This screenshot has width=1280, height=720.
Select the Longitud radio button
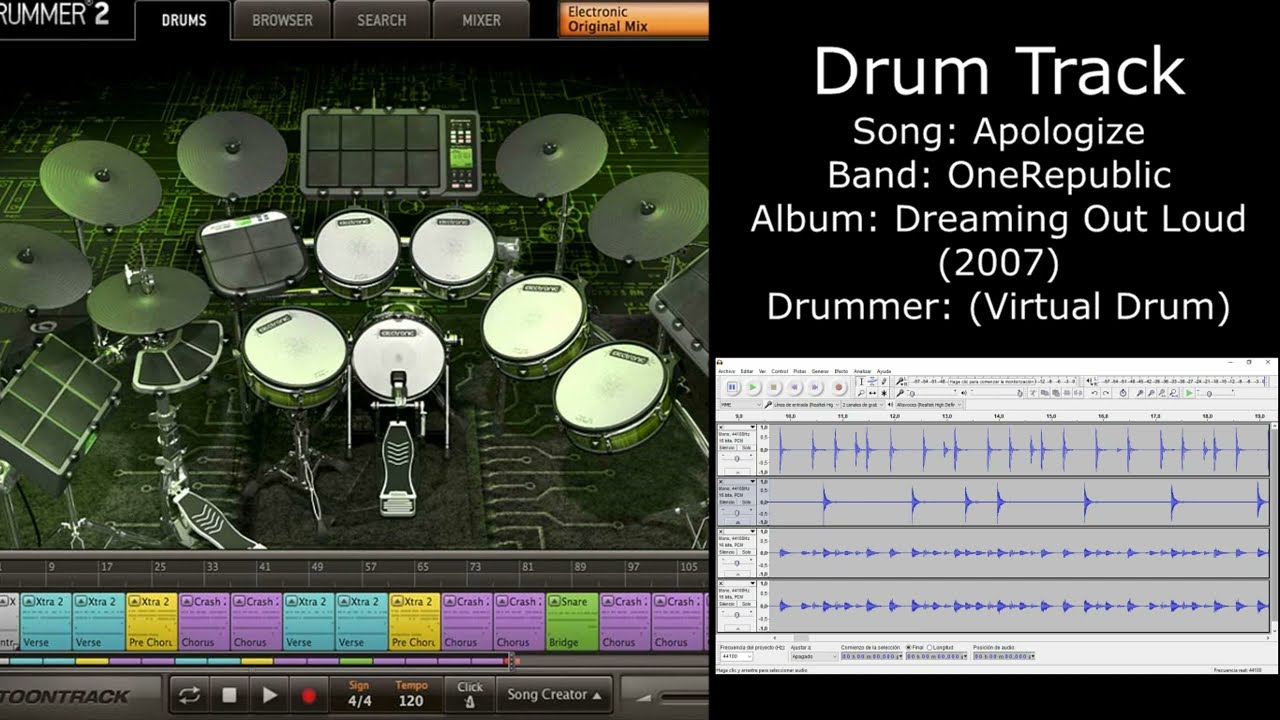click(x=929, y=647)
